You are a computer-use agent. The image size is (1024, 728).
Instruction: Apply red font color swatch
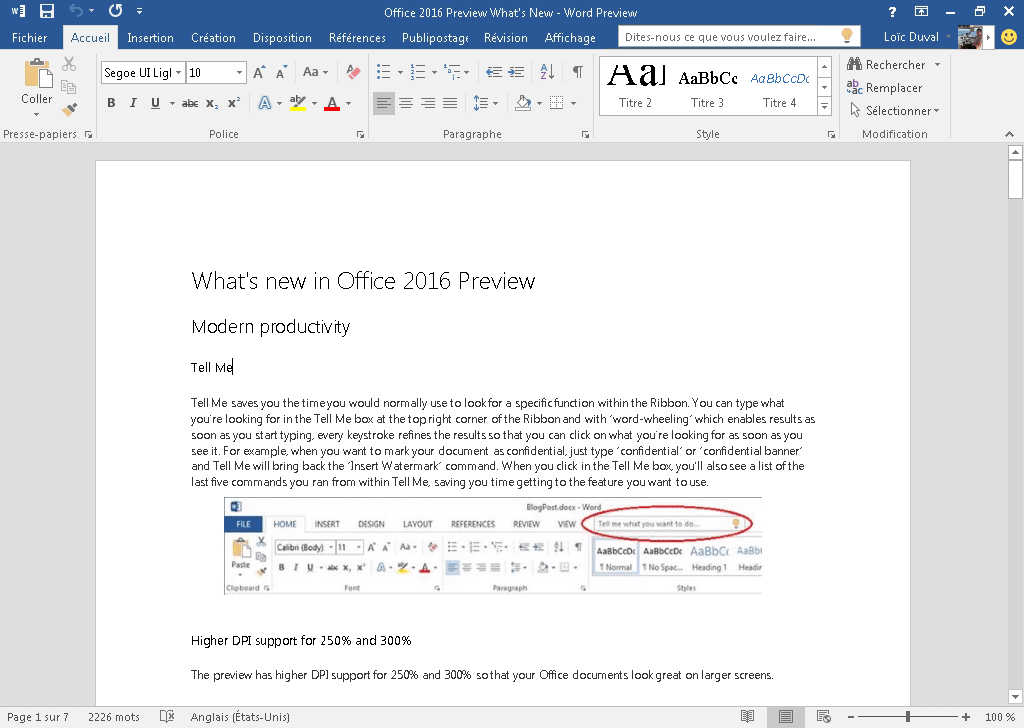332,103
